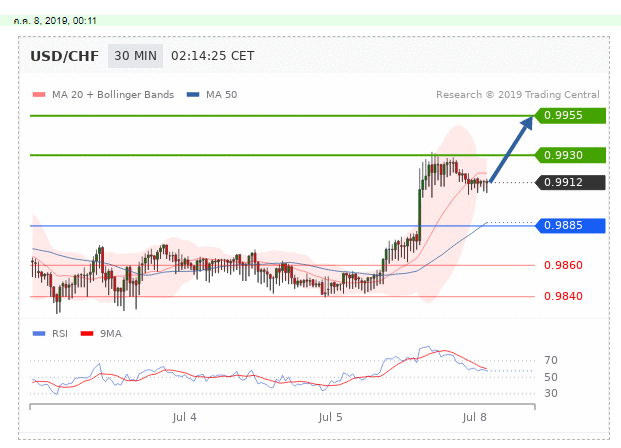Image resolution: width=621 pixels, height=448 pixels.
Task: Click the 0.9885 pivot price tag
Action: 570,225
